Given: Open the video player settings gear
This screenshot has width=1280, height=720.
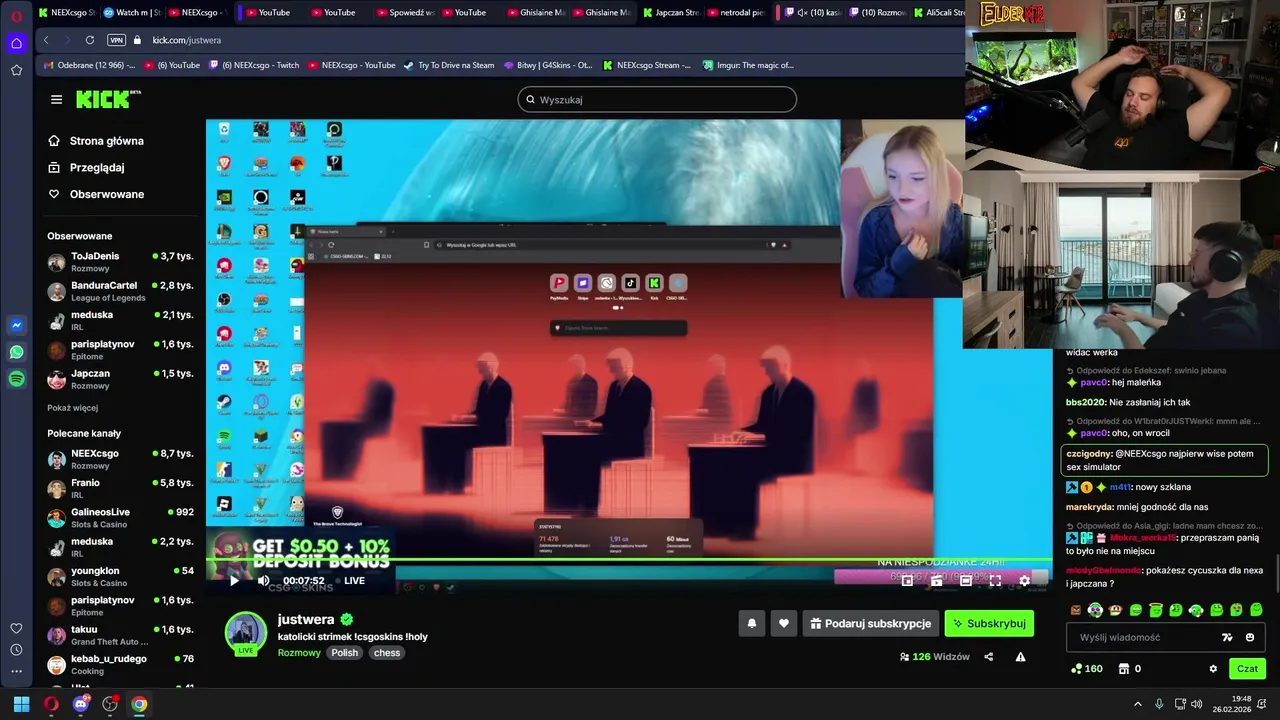Looking at the screenshot, I should [1024, 580].
